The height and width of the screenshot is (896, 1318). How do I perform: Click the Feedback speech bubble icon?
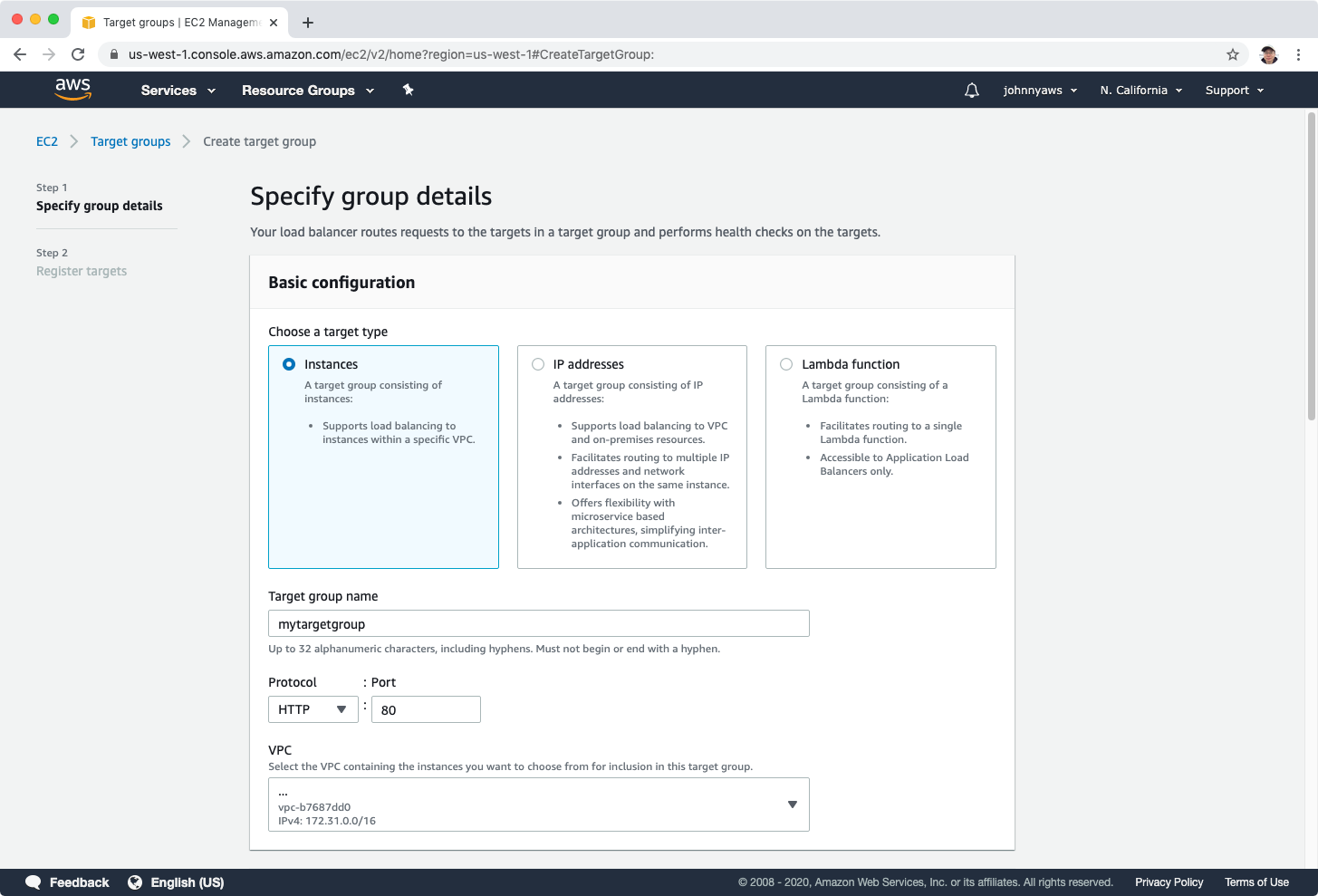click(x=34, y=882)
